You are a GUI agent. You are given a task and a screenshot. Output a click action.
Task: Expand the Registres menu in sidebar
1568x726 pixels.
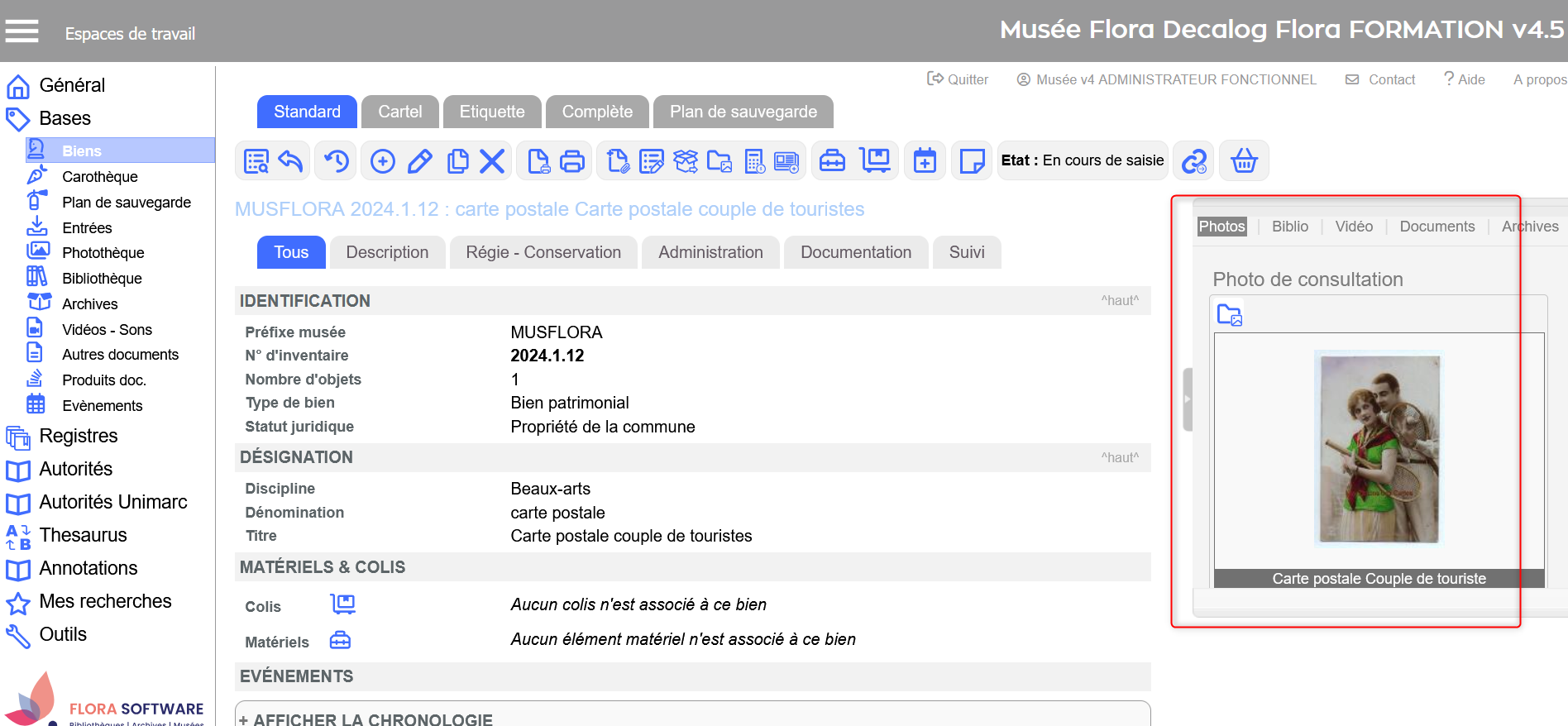coord(79,436)
